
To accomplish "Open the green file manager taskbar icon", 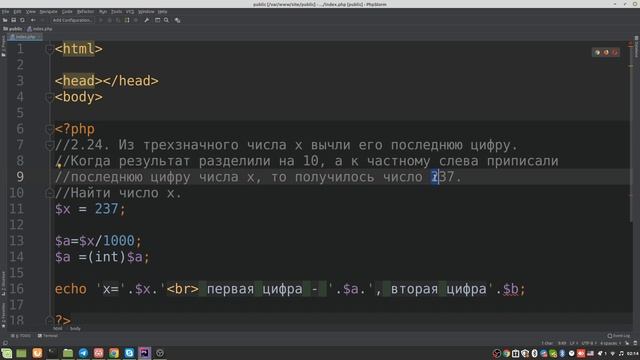I will point(68,353).
